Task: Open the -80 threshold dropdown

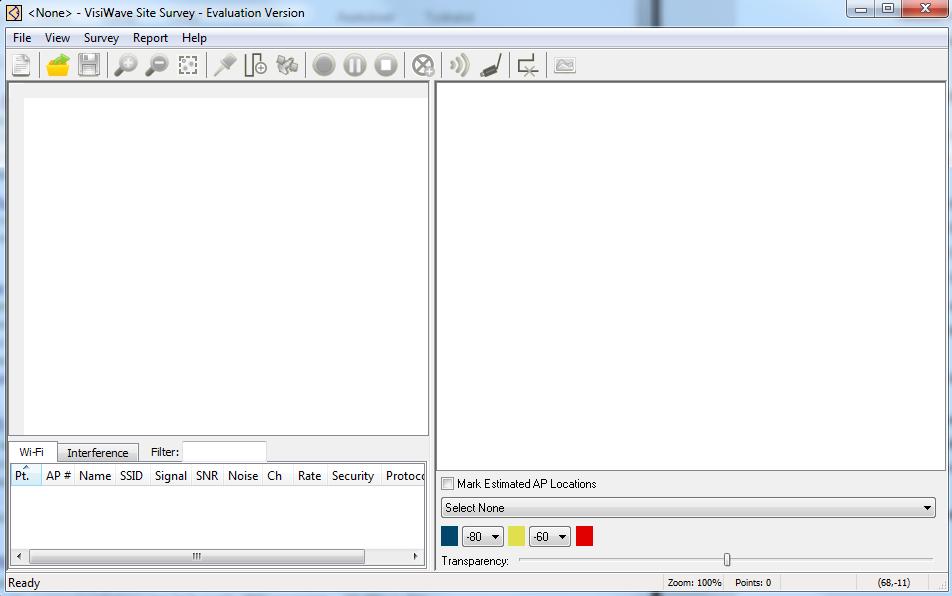Action: tap(483, 537)
